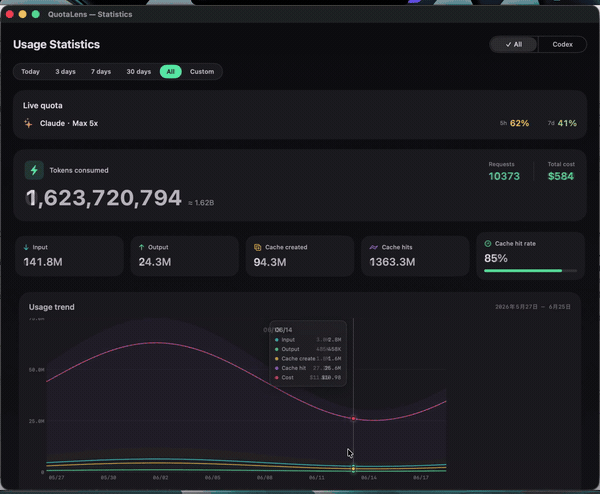The width and height of the screenshot is (600, 494).
Task: Click the Total cost $584 value
Action: pos(561,176)
